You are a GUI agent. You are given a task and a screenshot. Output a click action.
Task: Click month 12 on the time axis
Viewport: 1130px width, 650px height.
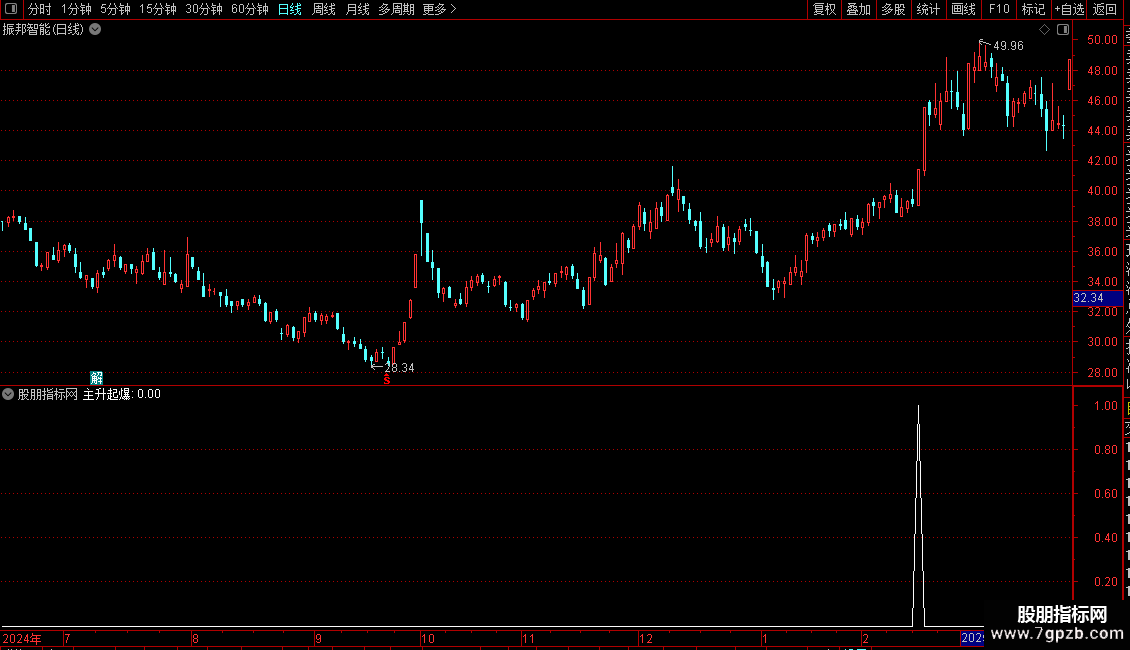(646, 639)
